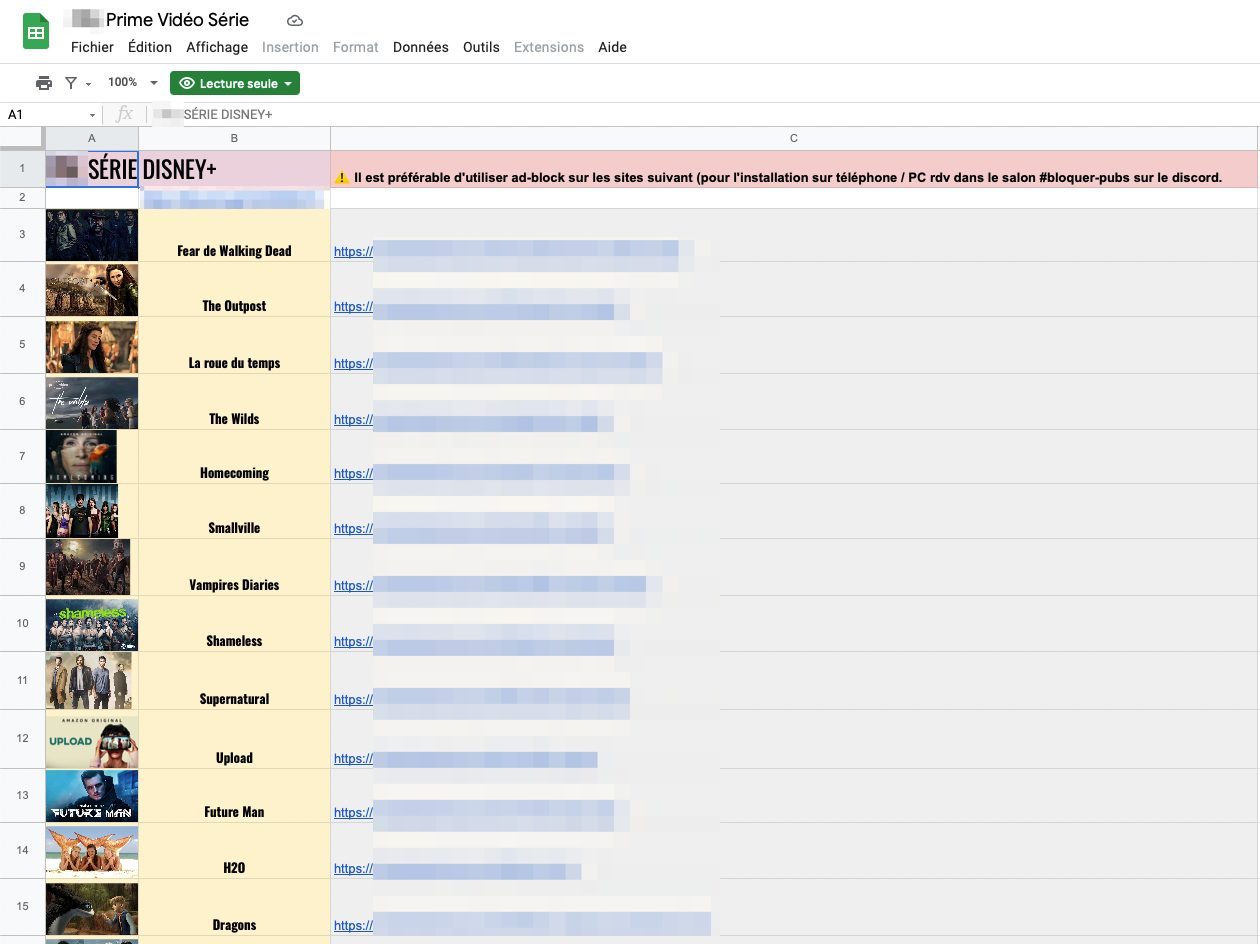Select the cell with text Dragons
This screenshot has width=1260, height=944.
[x=234, y=908]
